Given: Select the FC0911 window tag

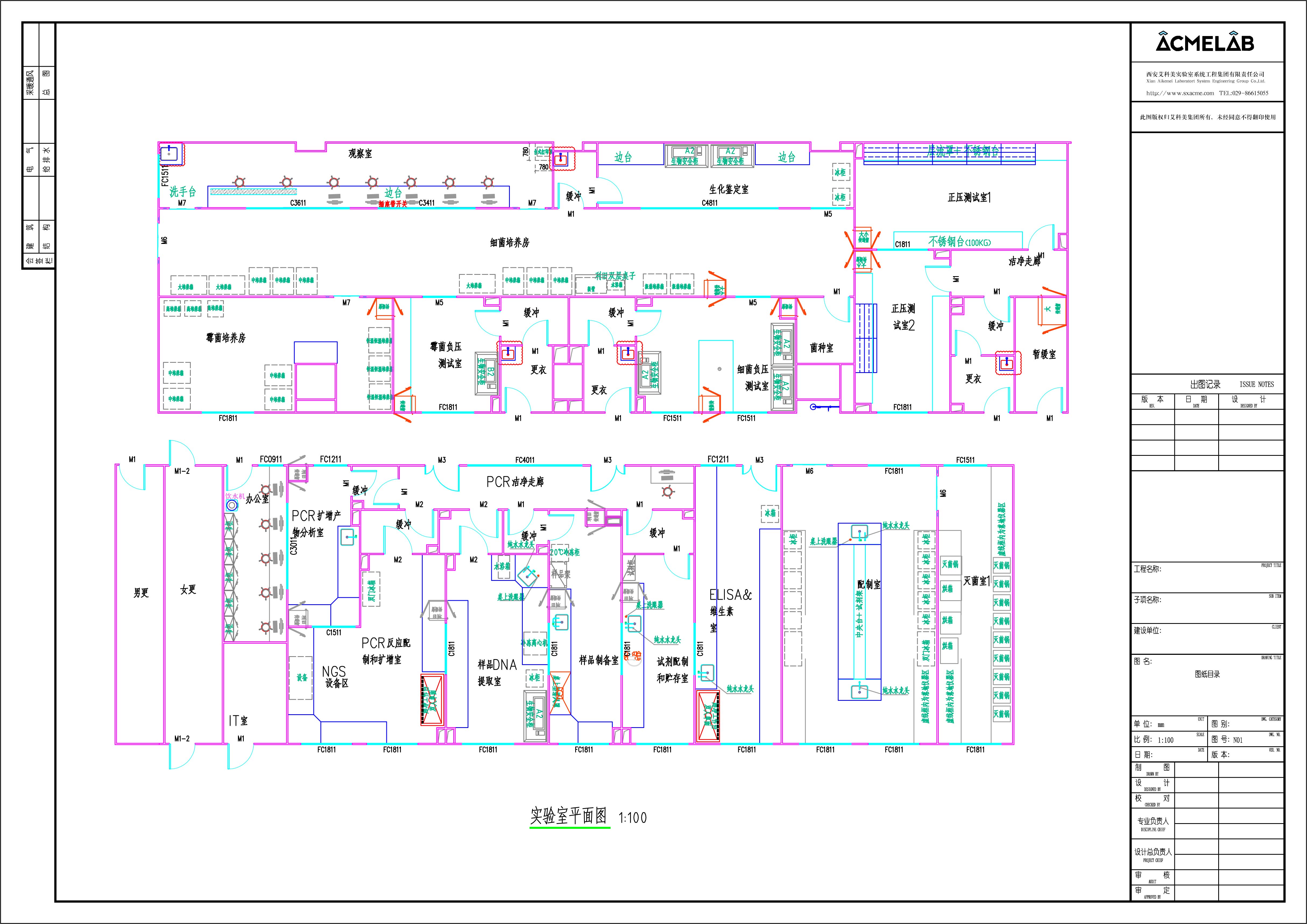Looking at the screenshot, I should click(271, 459).
